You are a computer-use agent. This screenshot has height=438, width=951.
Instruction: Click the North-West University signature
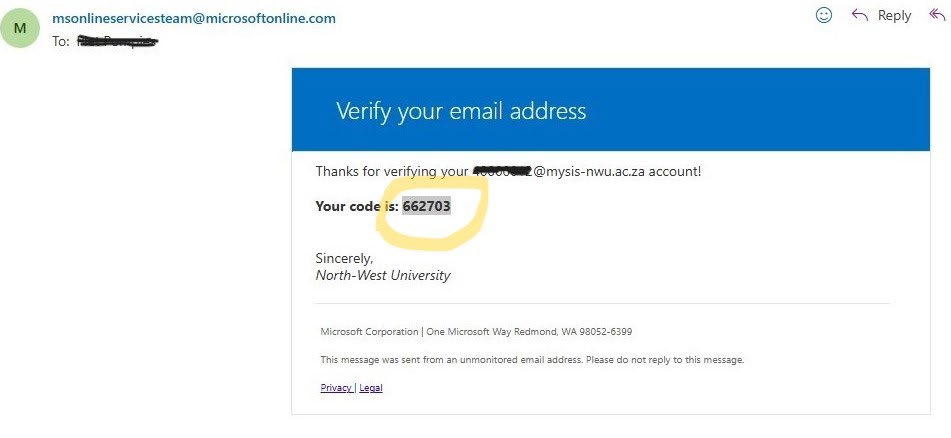tap(383, 275)
